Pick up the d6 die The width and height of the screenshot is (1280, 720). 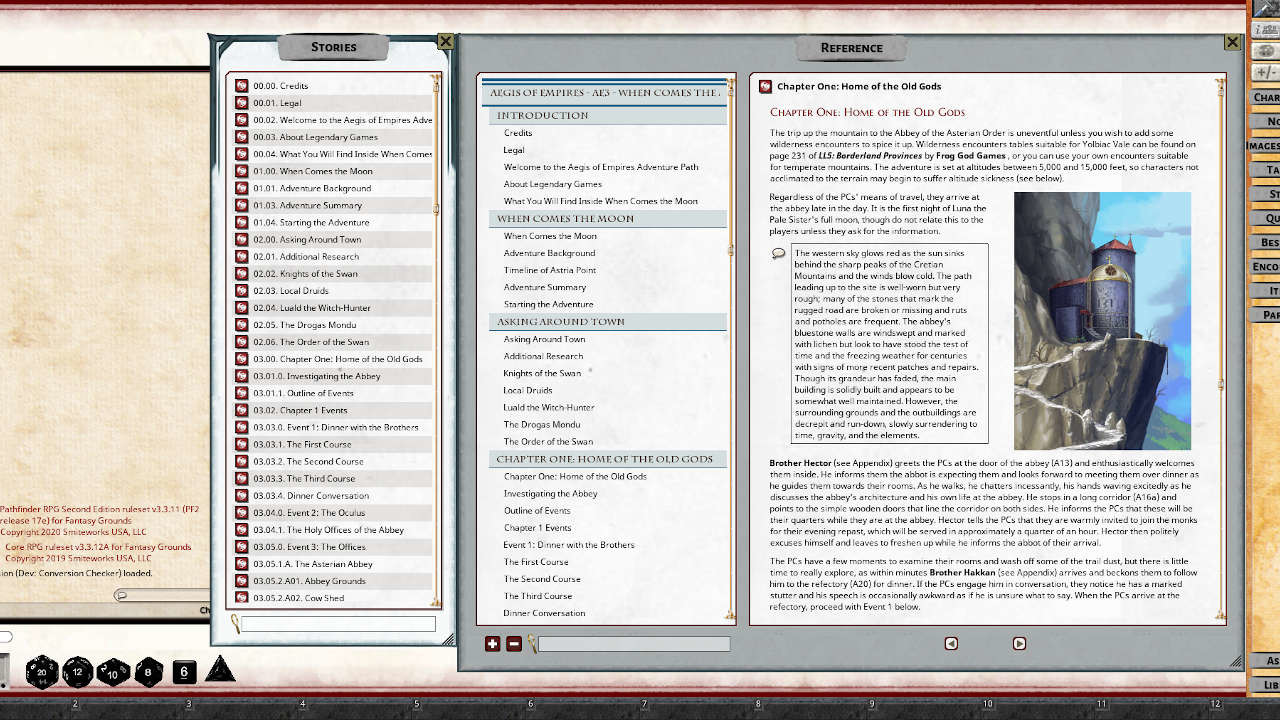coord(185,672)
